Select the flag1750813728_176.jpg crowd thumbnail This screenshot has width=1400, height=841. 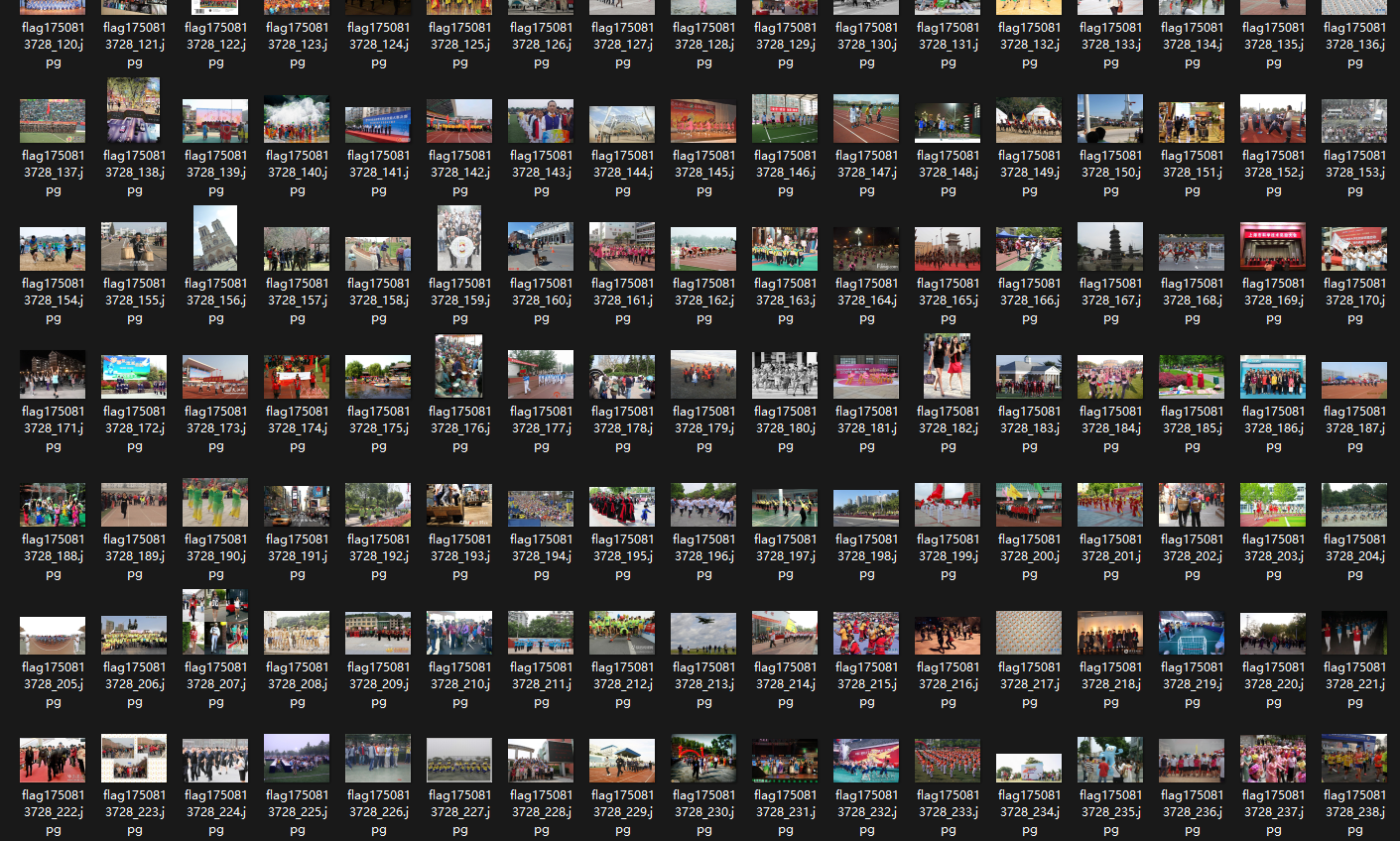coord(459,366)
